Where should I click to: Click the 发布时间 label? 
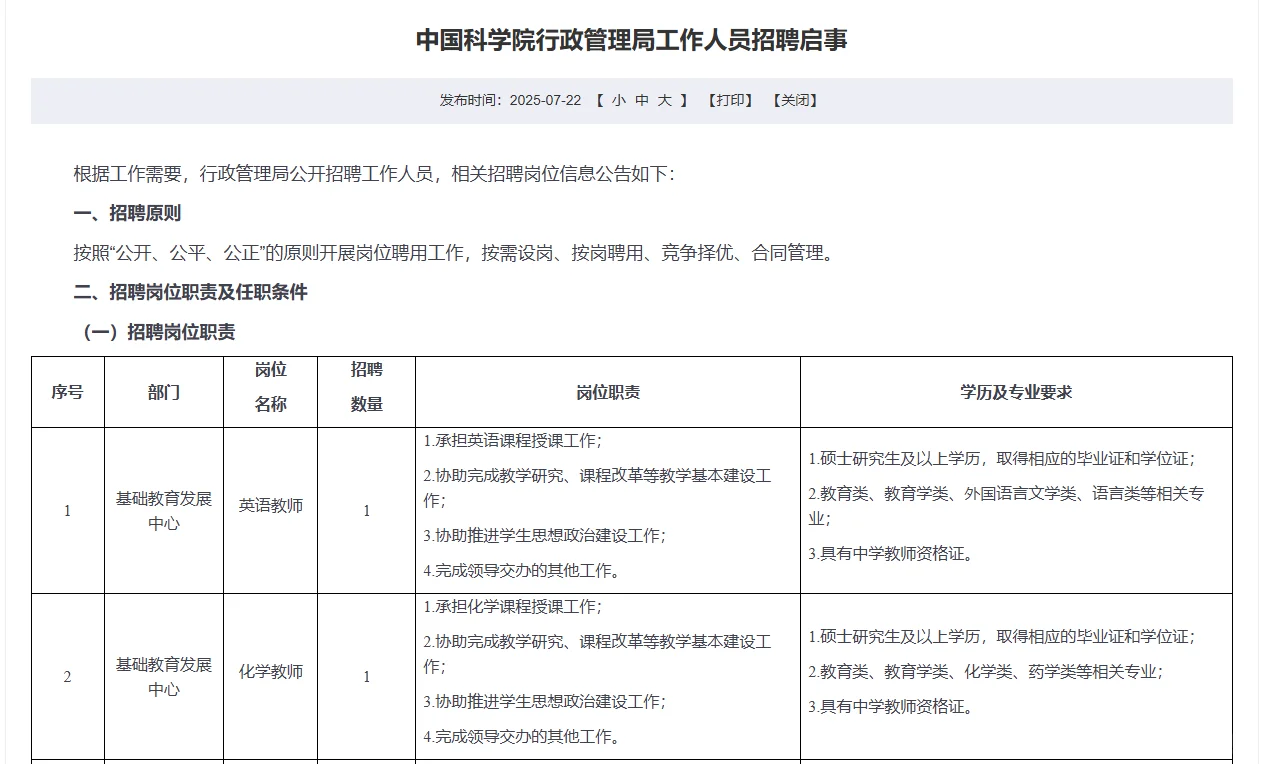point(472,100)
